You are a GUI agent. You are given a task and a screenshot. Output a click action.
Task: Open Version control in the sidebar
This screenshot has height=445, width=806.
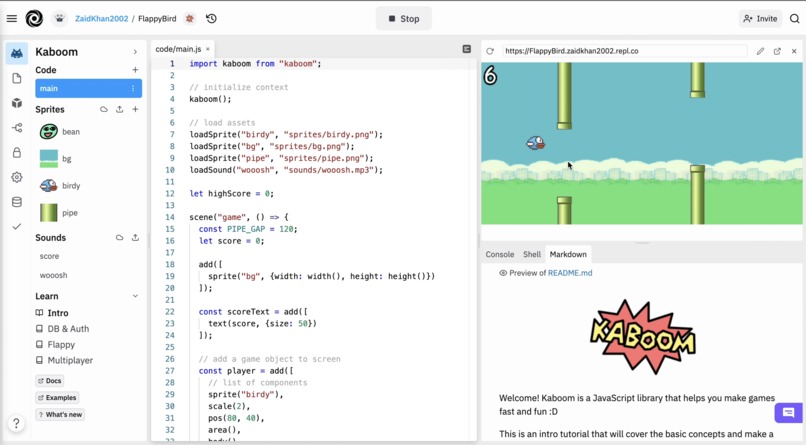16,127
